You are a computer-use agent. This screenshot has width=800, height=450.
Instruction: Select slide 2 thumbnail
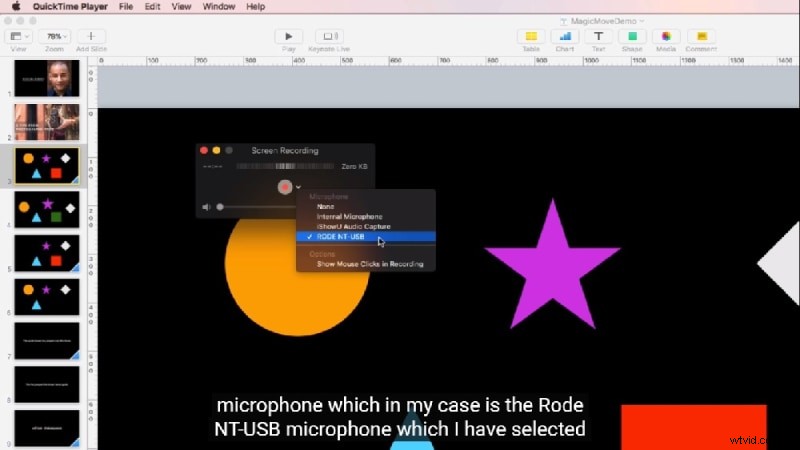coord(47,122)
